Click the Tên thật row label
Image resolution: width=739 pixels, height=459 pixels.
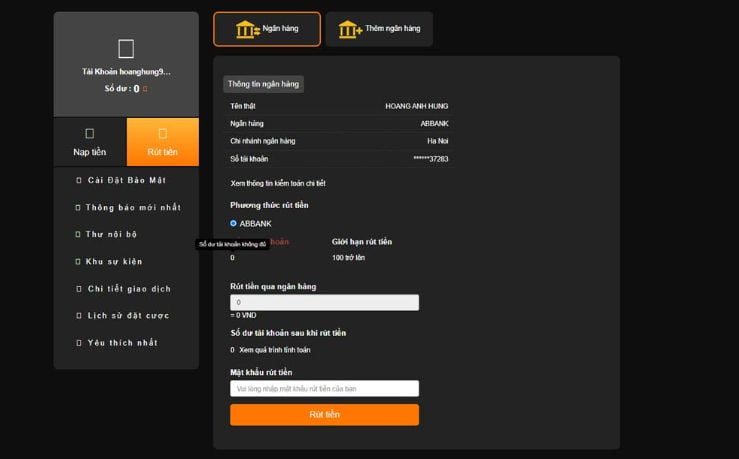(243, 106)
